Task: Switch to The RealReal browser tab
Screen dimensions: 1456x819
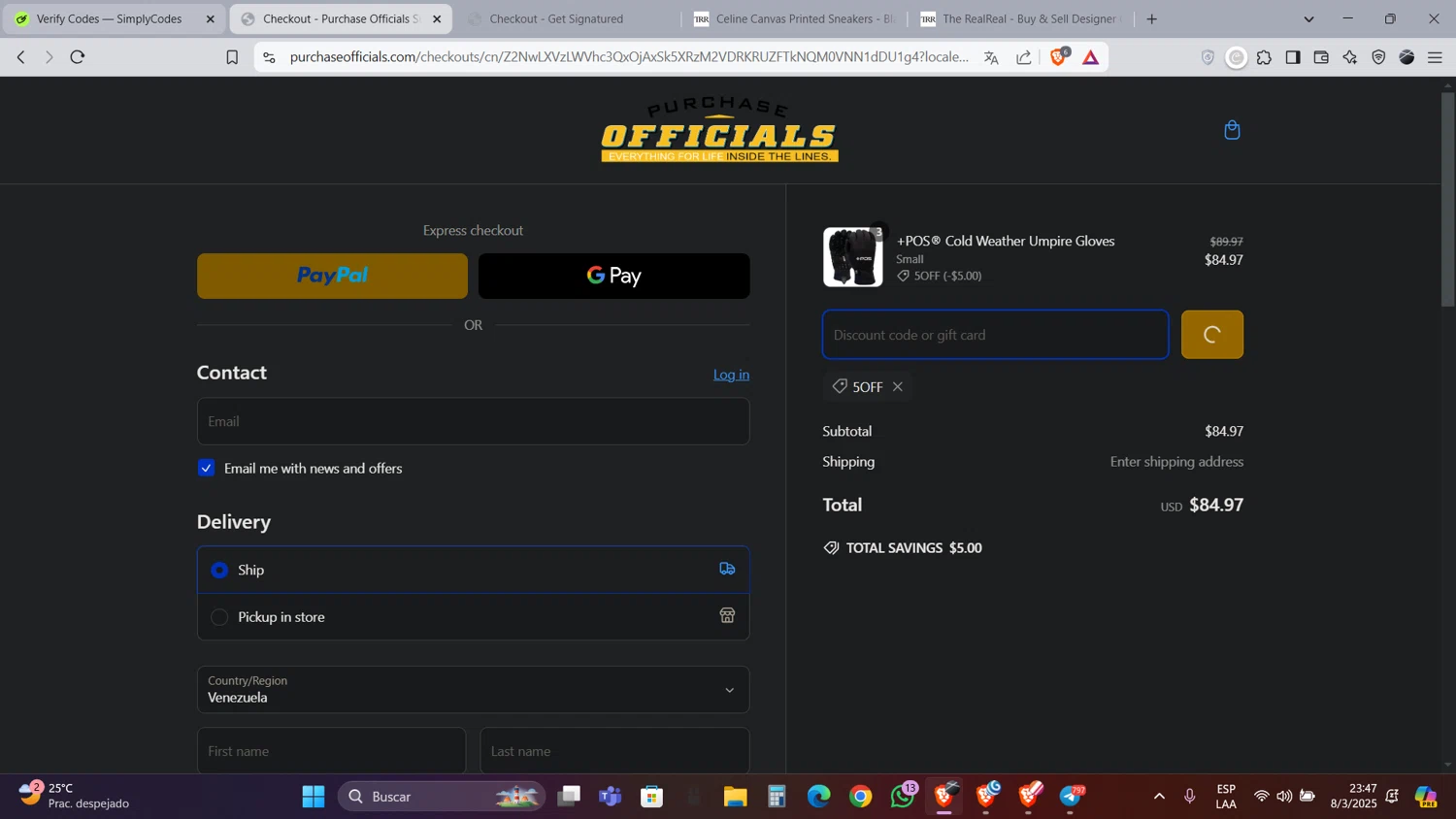Action: coord(1020,18)
